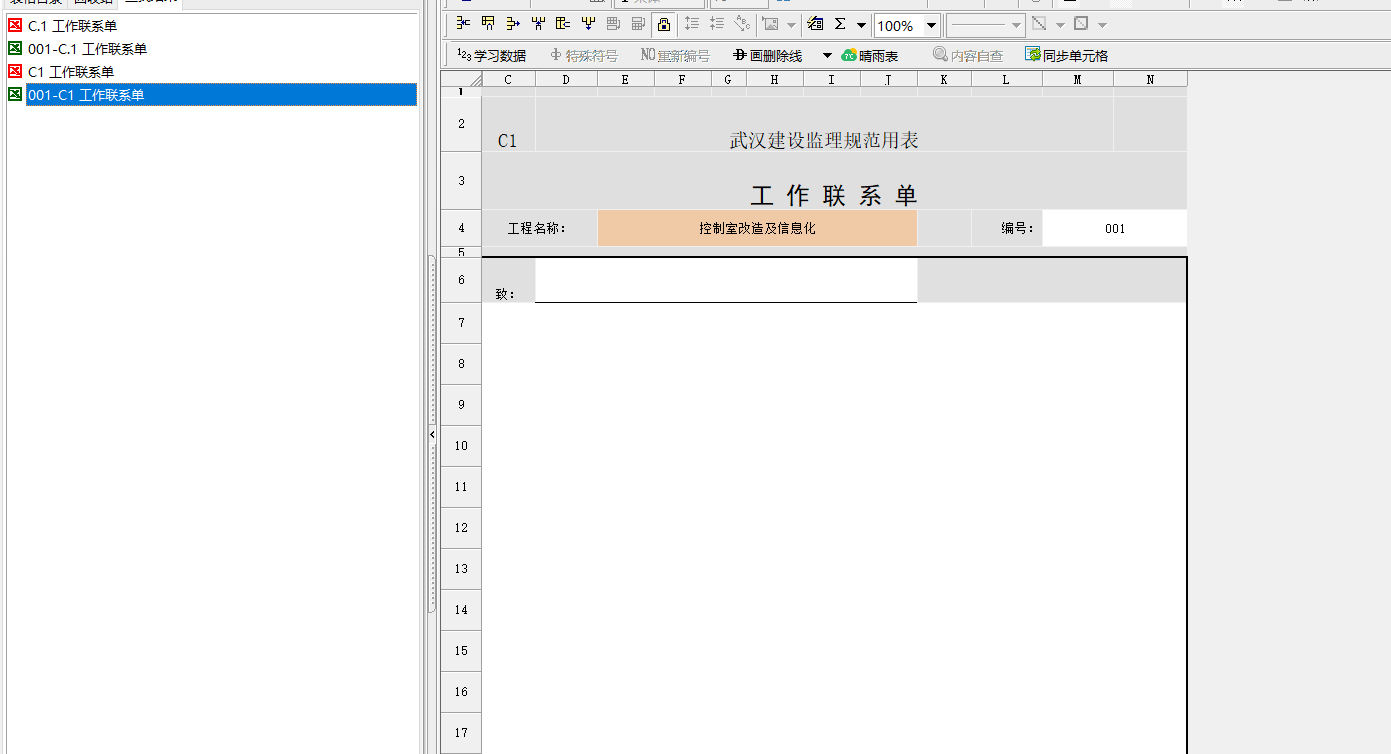The height and width of the screenshot is (754, 1391).
Task: Click the green icon beside 001-C1 工作联系单
Action: click(x=14, y=95)
